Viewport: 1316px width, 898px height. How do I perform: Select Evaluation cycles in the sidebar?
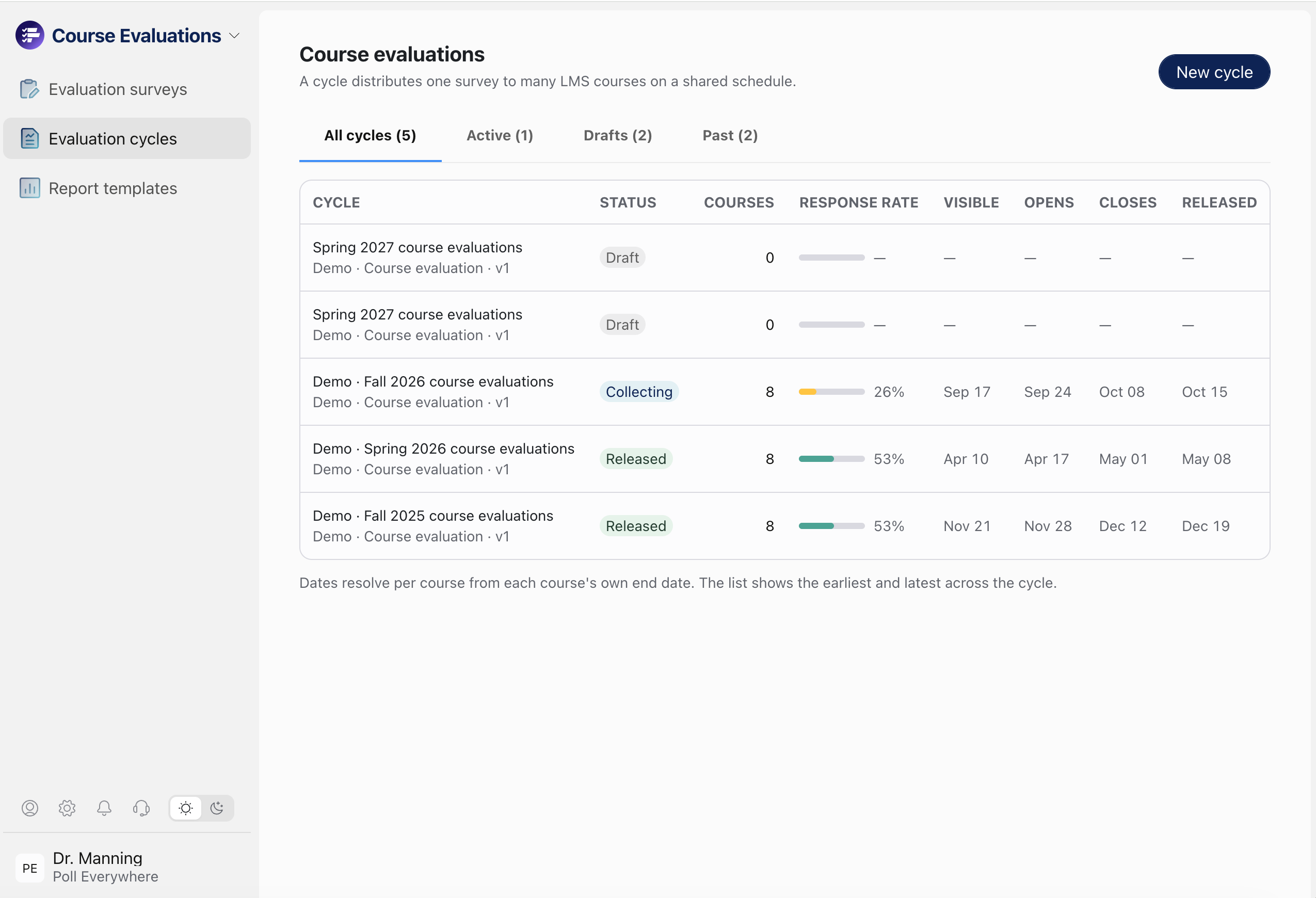pos(127,139)
